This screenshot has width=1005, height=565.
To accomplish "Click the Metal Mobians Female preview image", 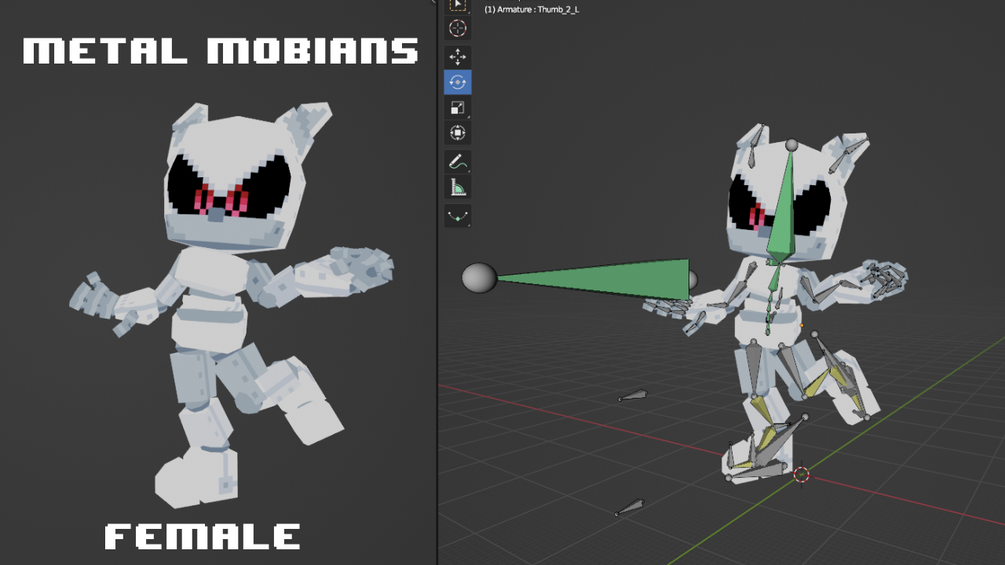I will (218, 282).
